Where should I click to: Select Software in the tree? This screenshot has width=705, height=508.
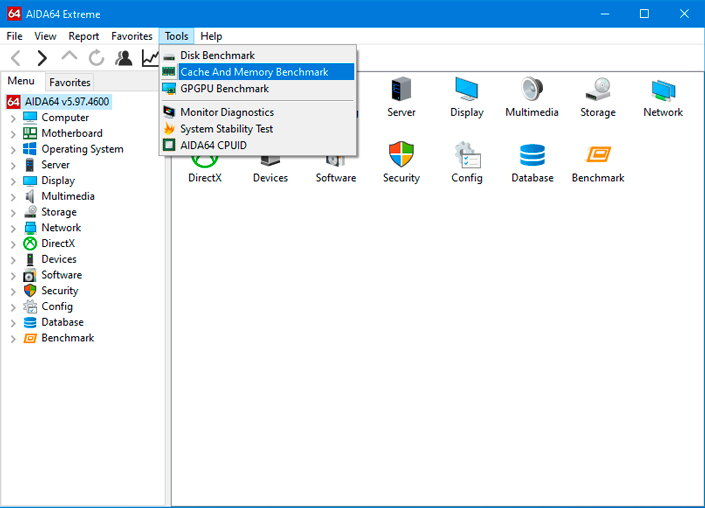tap(62, 275)
